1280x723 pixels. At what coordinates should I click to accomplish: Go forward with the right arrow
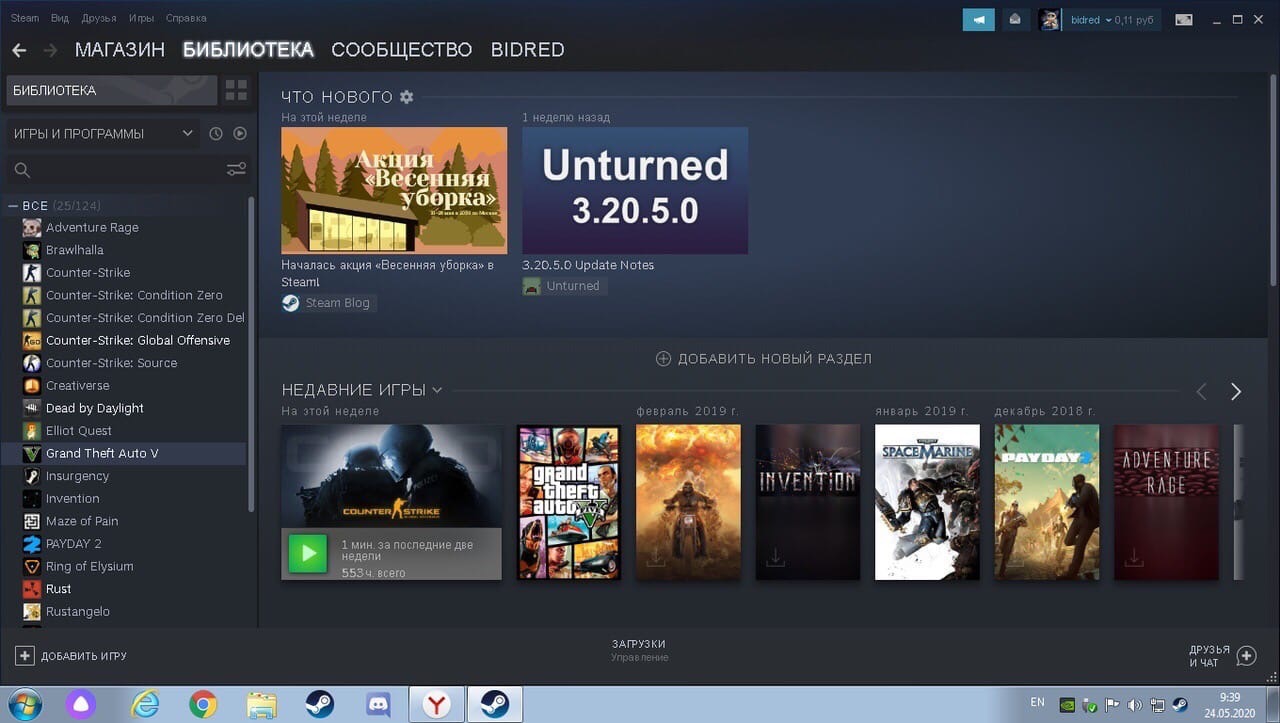point(50,50)
